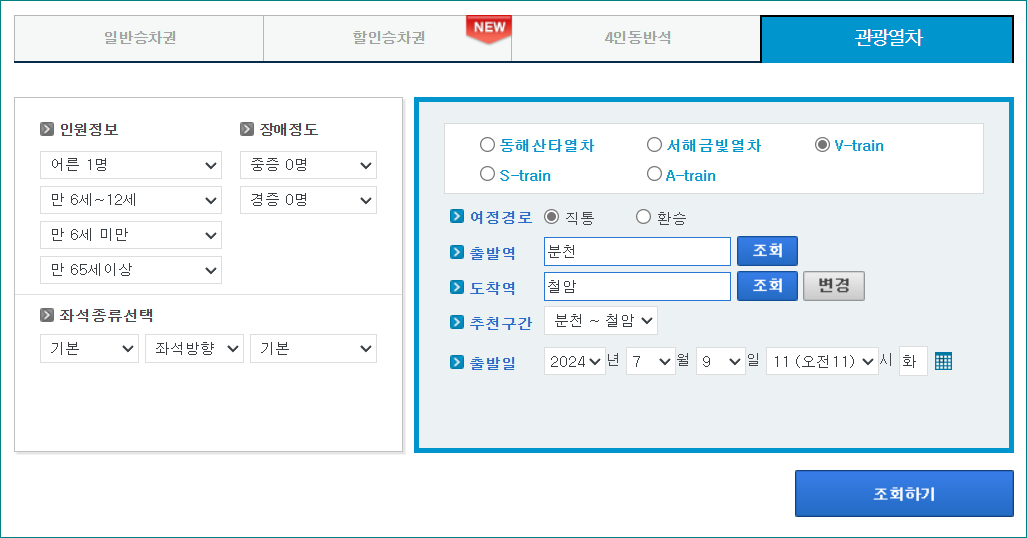The image size is (1027, 538).
Task: Open the 분천 ~ 철암 recommended section dropdown
Action: click(601, 320)
